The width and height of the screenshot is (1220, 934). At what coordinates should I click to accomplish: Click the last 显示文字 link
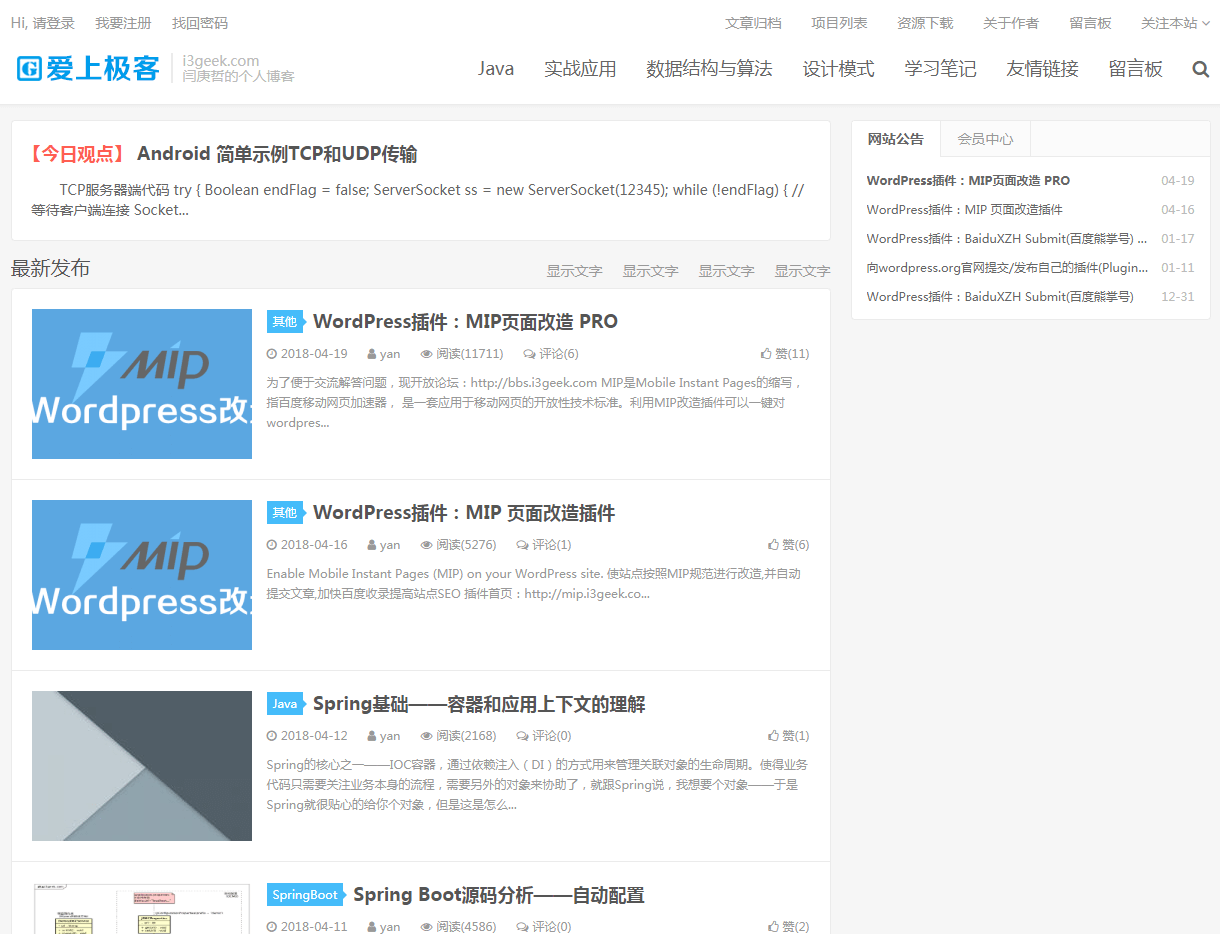coord(802,271)
